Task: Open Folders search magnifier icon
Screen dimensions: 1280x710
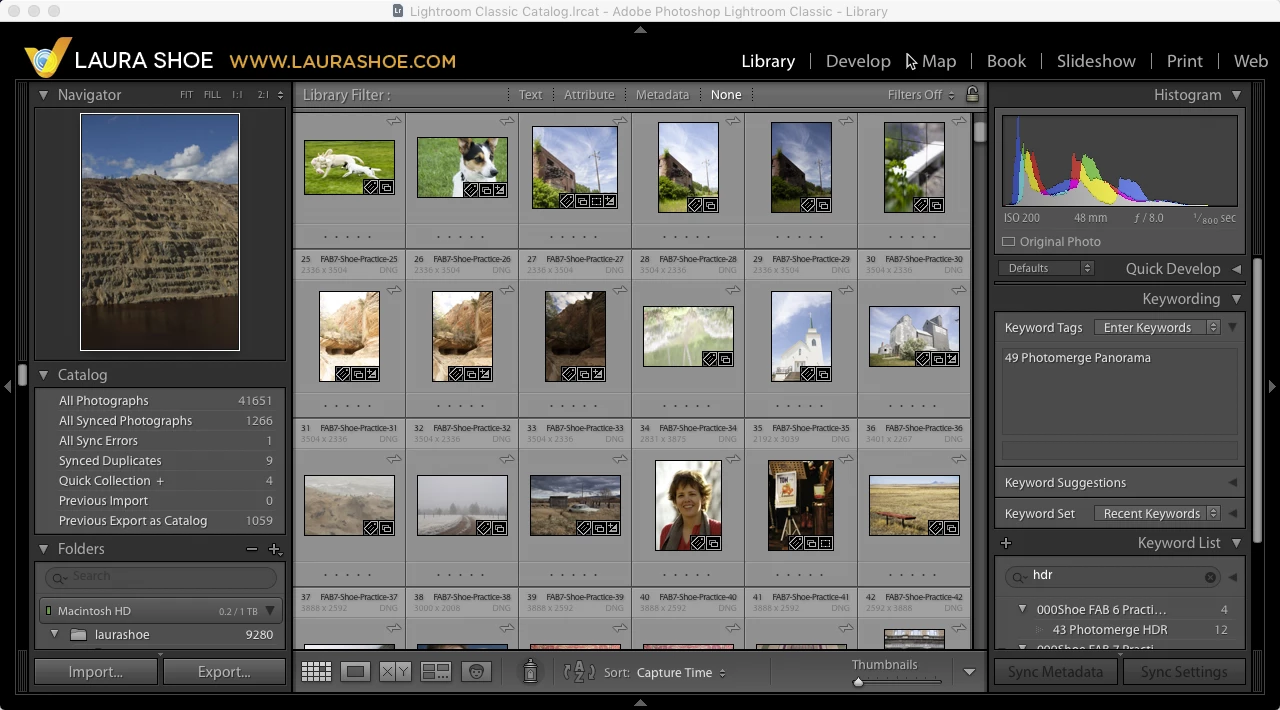Action: coord(59,577)
